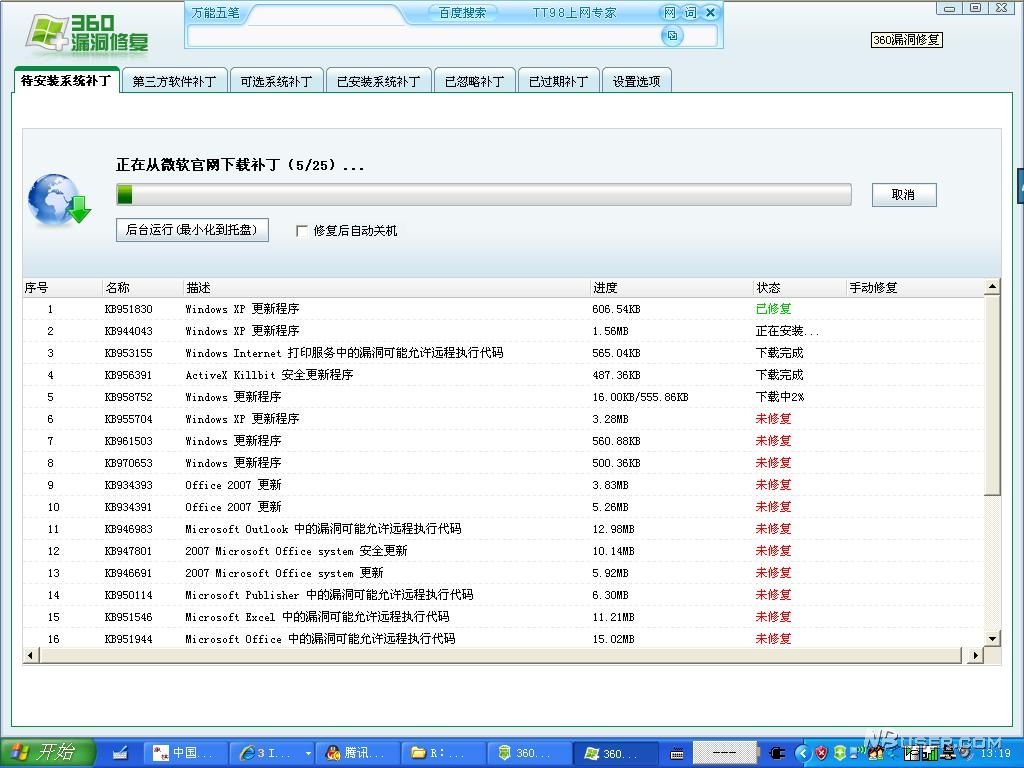The height and width of the screenshot is (768, 1024).
Task: Click the round expand icon below 网
Action: 672,36
